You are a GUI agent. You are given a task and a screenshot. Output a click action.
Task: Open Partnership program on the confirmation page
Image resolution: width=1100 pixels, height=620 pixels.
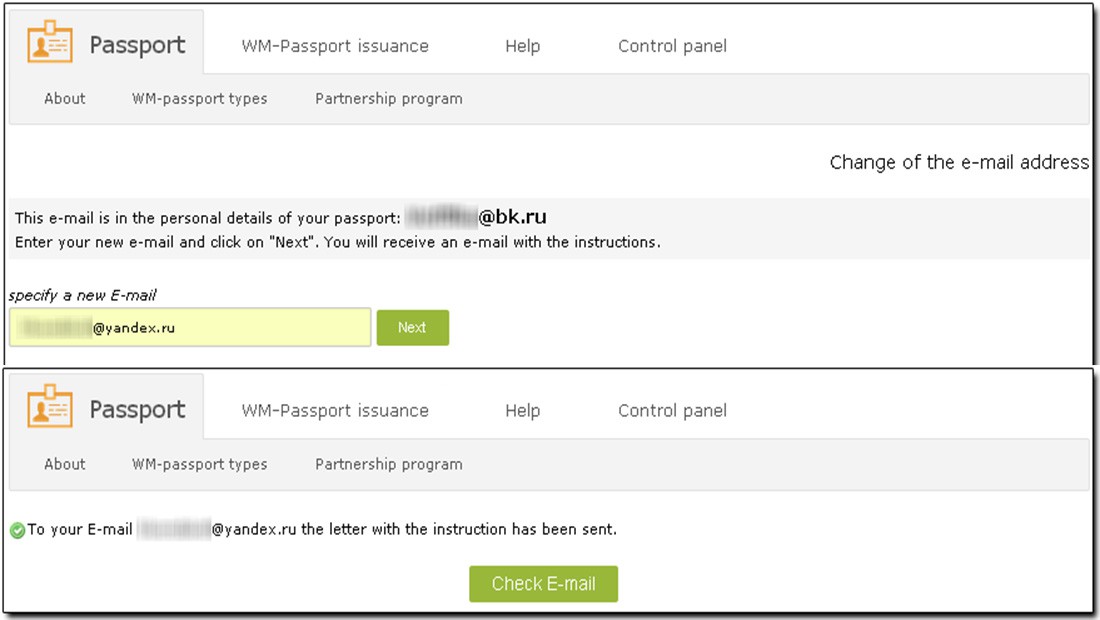pos(389,464)
